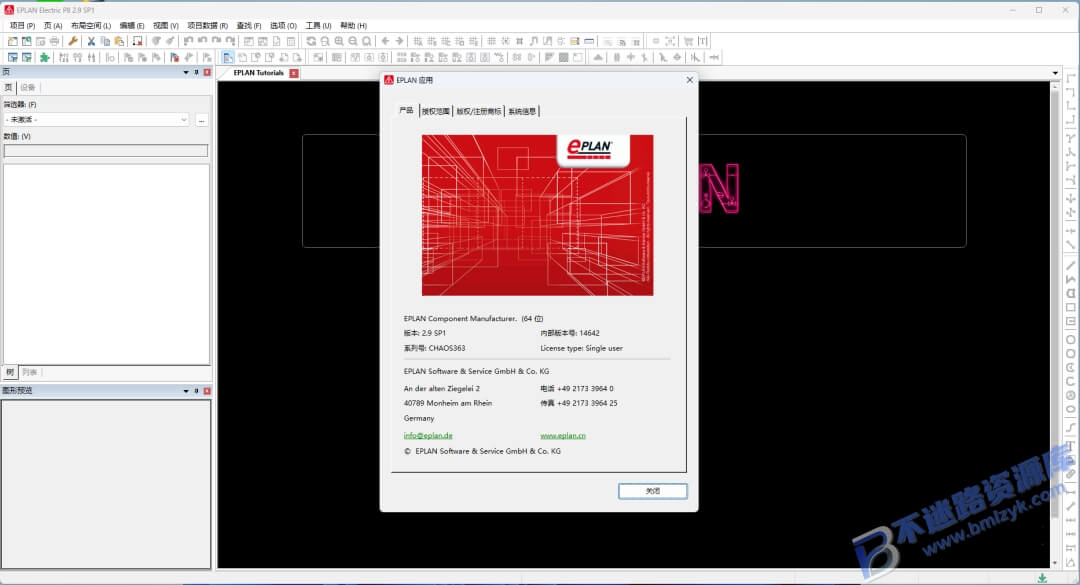
Task: Pin the 页 (Pages) panel
Action: [x=196, y=72]
